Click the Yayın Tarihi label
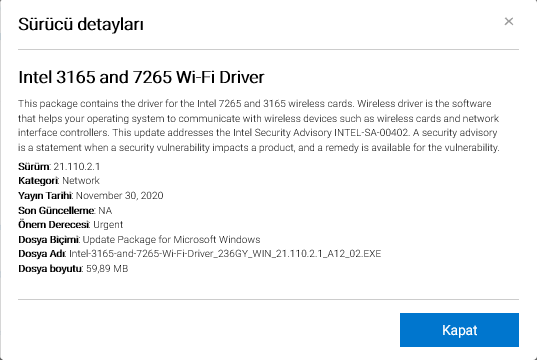 (x=45, y=196)
